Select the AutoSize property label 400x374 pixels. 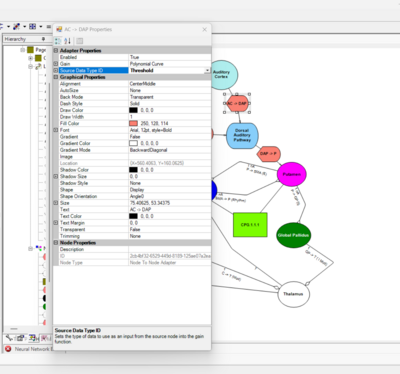(69, 90)
